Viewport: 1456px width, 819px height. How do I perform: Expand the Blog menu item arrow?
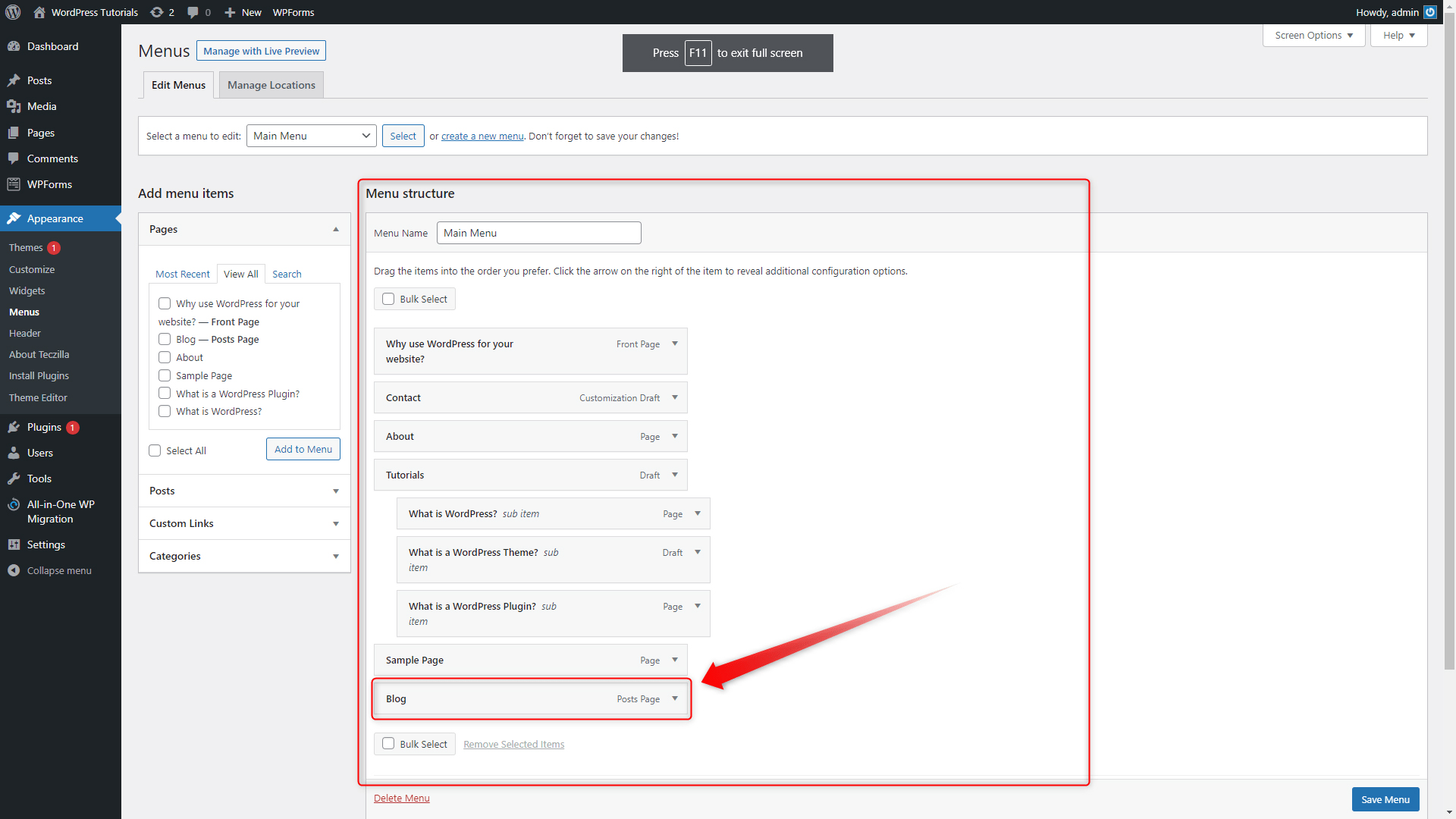point(675,698)
